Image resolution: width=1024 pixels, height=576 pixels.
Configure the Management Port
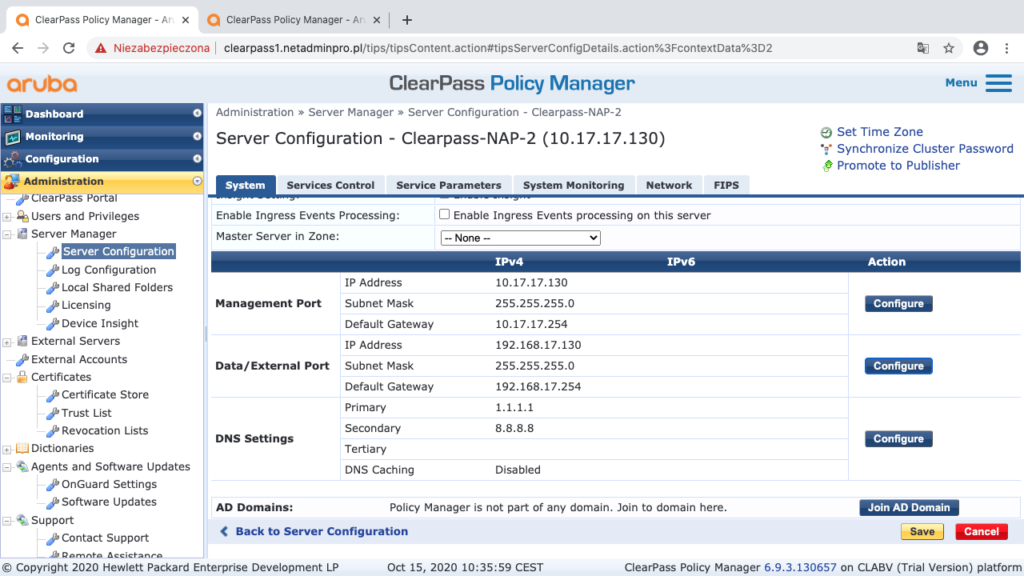coord(899,304)
